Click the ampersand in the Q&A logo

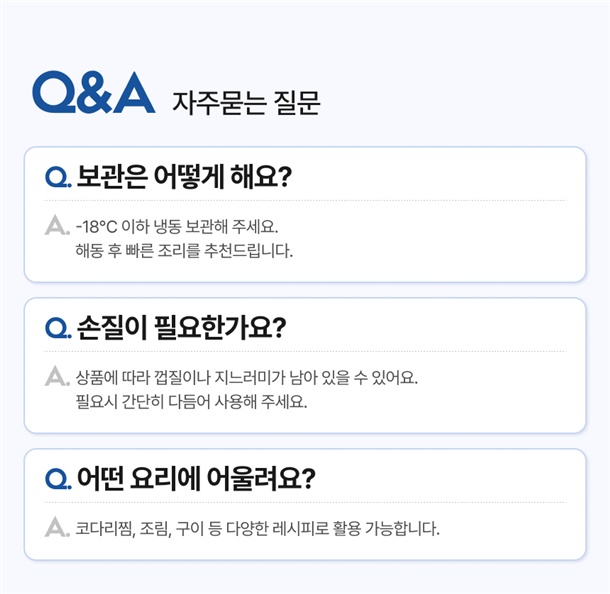click(x=95, y=93)
